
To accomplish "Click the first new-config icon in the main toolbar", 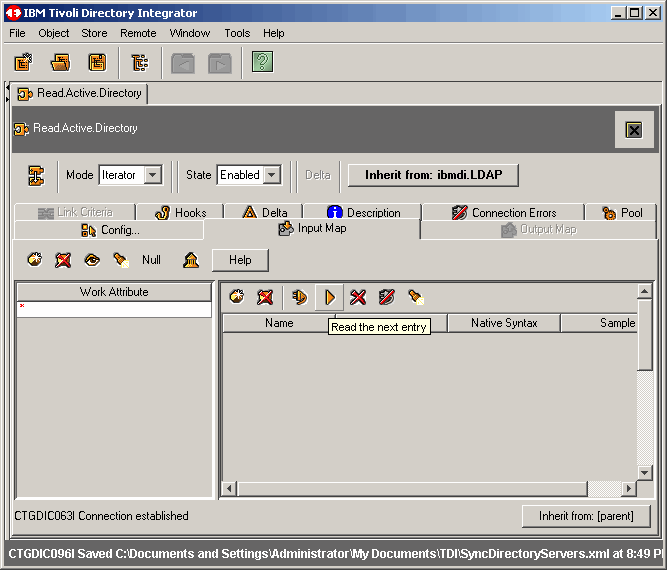I will click(24, 63).
